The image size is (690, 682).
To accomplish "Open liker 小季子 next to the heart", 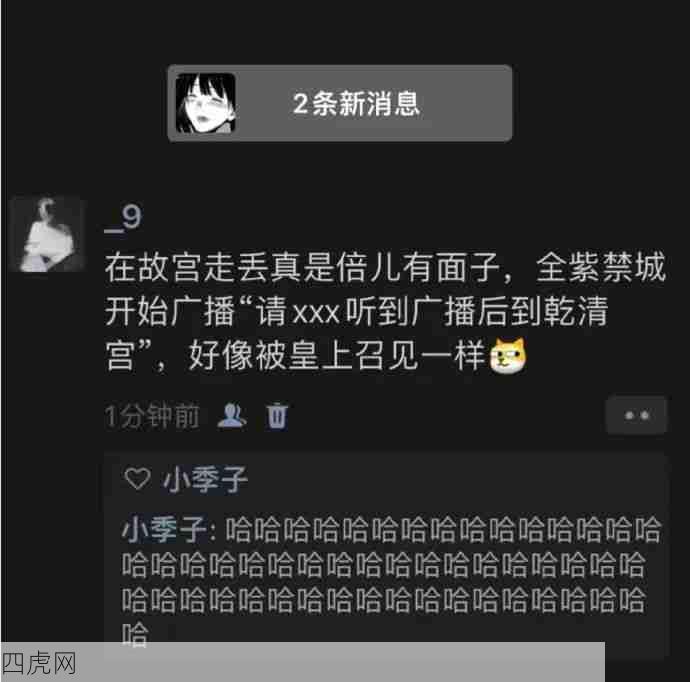I will [206, 480].
